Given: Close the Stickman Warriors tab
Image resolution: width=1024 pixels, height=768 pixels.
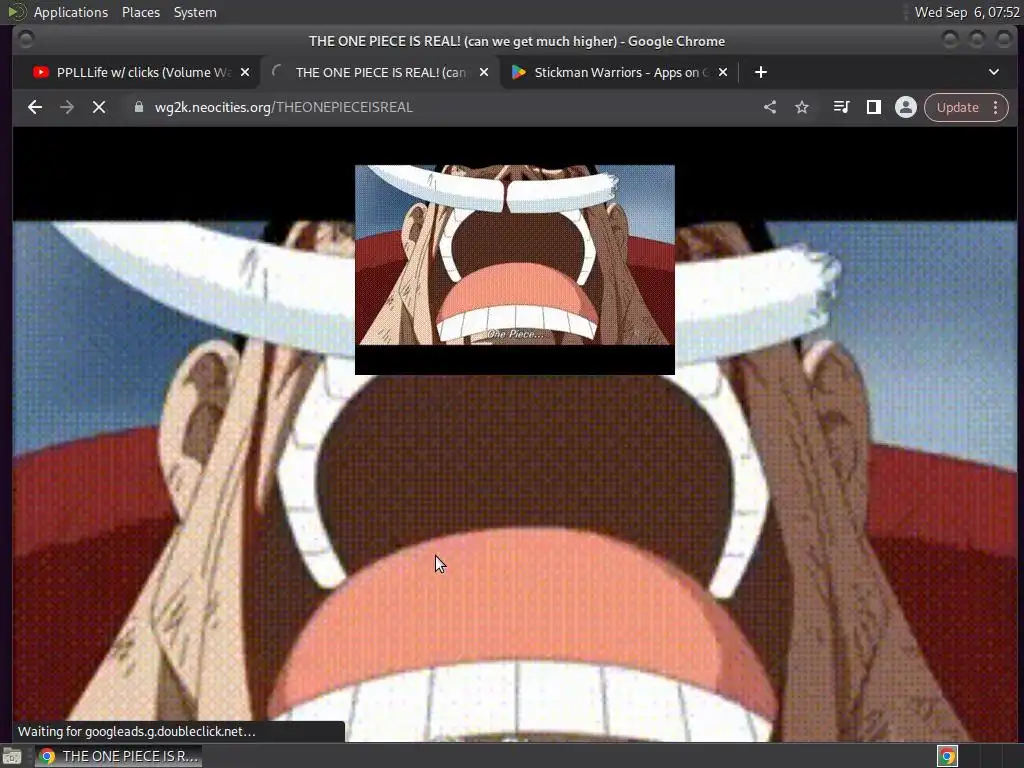Looking at the screenshot, I should pyautogui.click(x=723, y=72).
